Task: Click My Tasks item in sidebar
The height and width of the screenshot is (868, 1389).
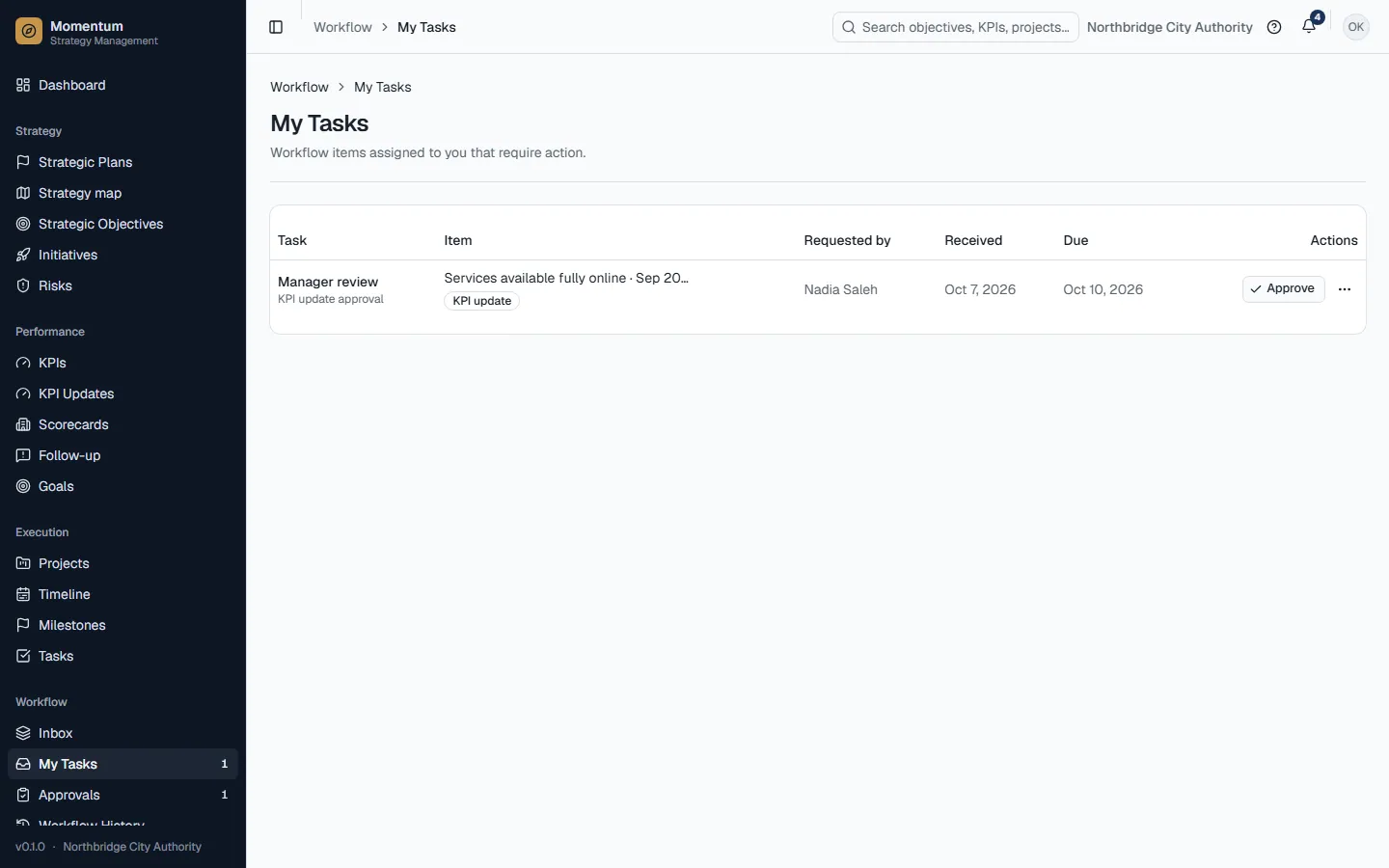Action: 123,764
